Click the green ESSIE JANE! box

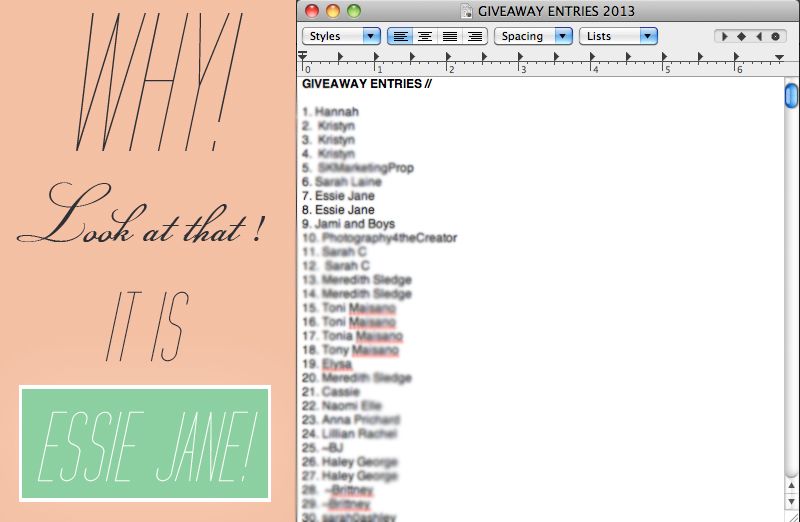click(145, 443)
